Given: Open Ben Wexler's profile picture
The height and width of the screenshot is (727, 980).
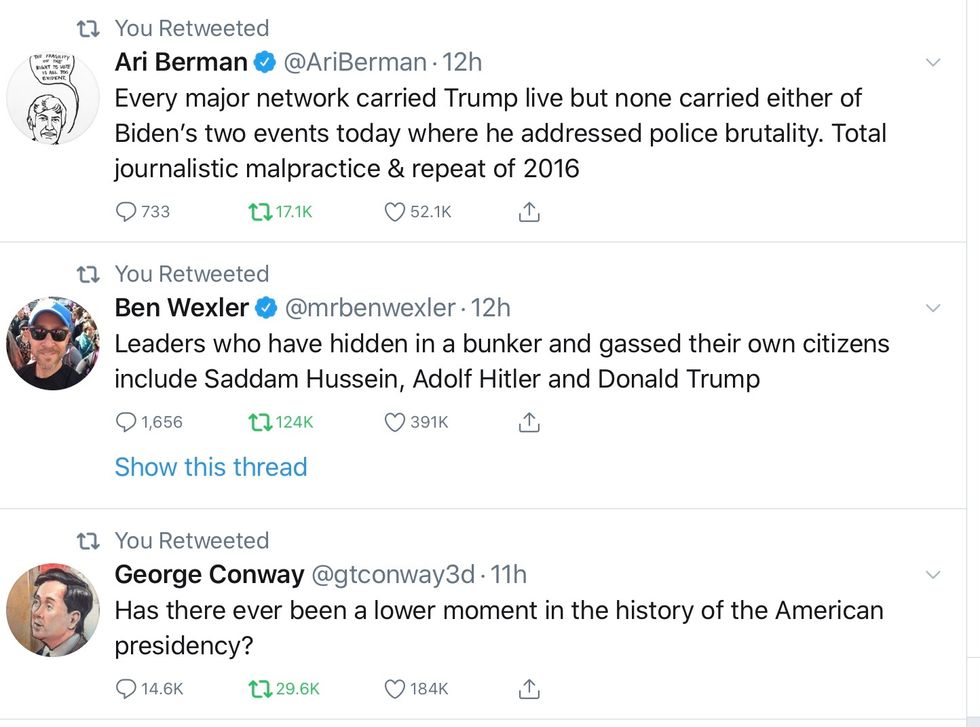Looking at the screenshot, I should click(53, 343).
